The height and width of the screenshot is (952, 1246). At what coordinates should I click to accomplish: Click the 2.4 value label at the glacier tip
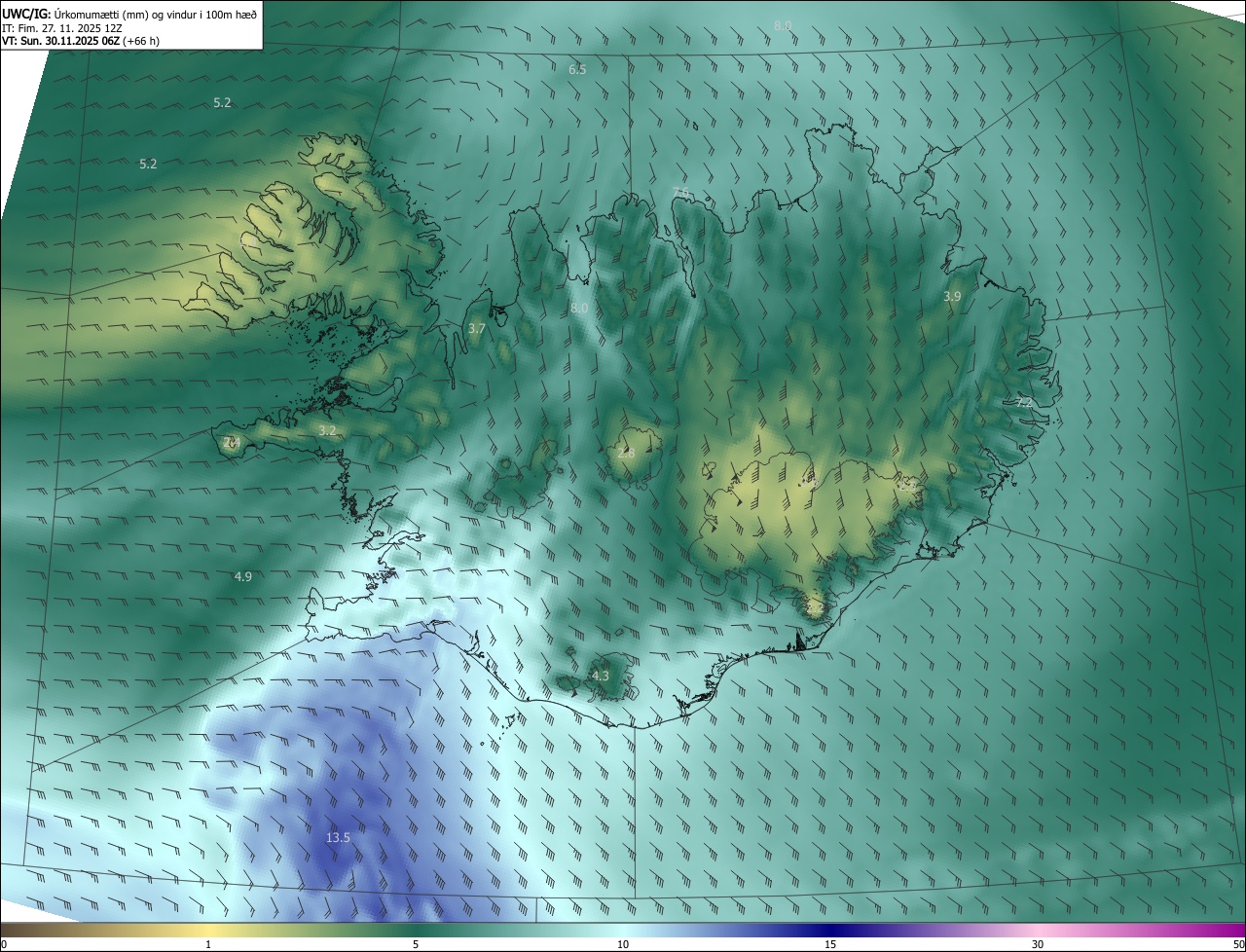point(231,442)
